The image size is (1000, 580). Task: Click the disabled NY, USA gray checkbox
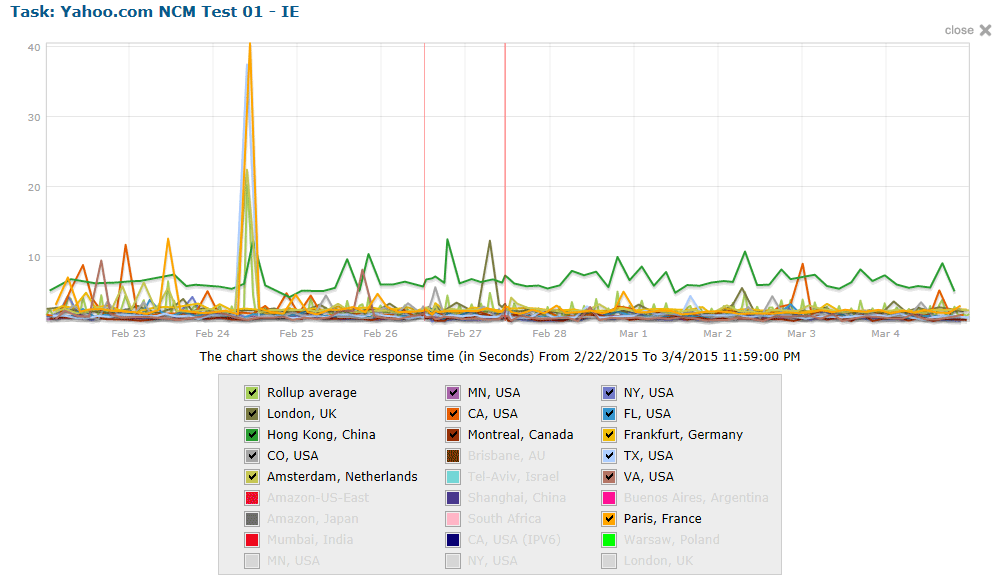coord(453,561)
